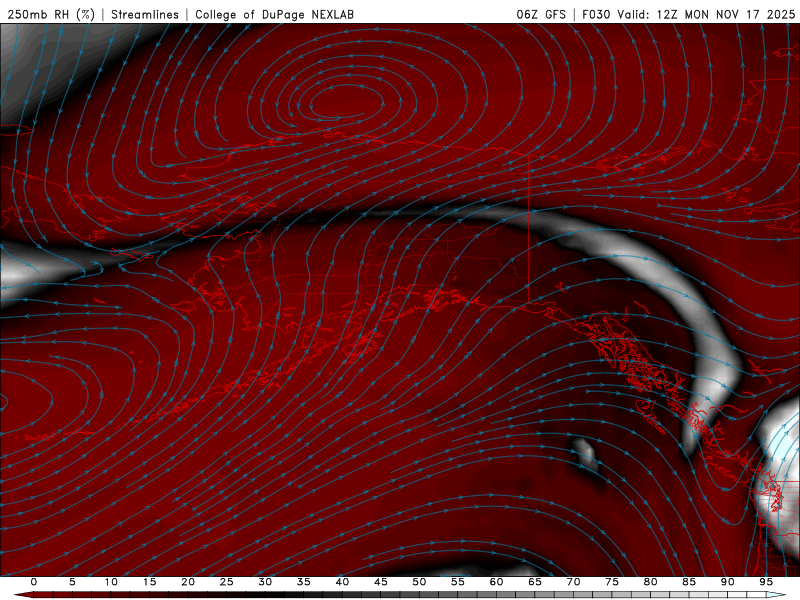Click the '90' tick label on colorbar
This screenshot has width=800, height=600.
pyautogui.click(x=727, y=582)
